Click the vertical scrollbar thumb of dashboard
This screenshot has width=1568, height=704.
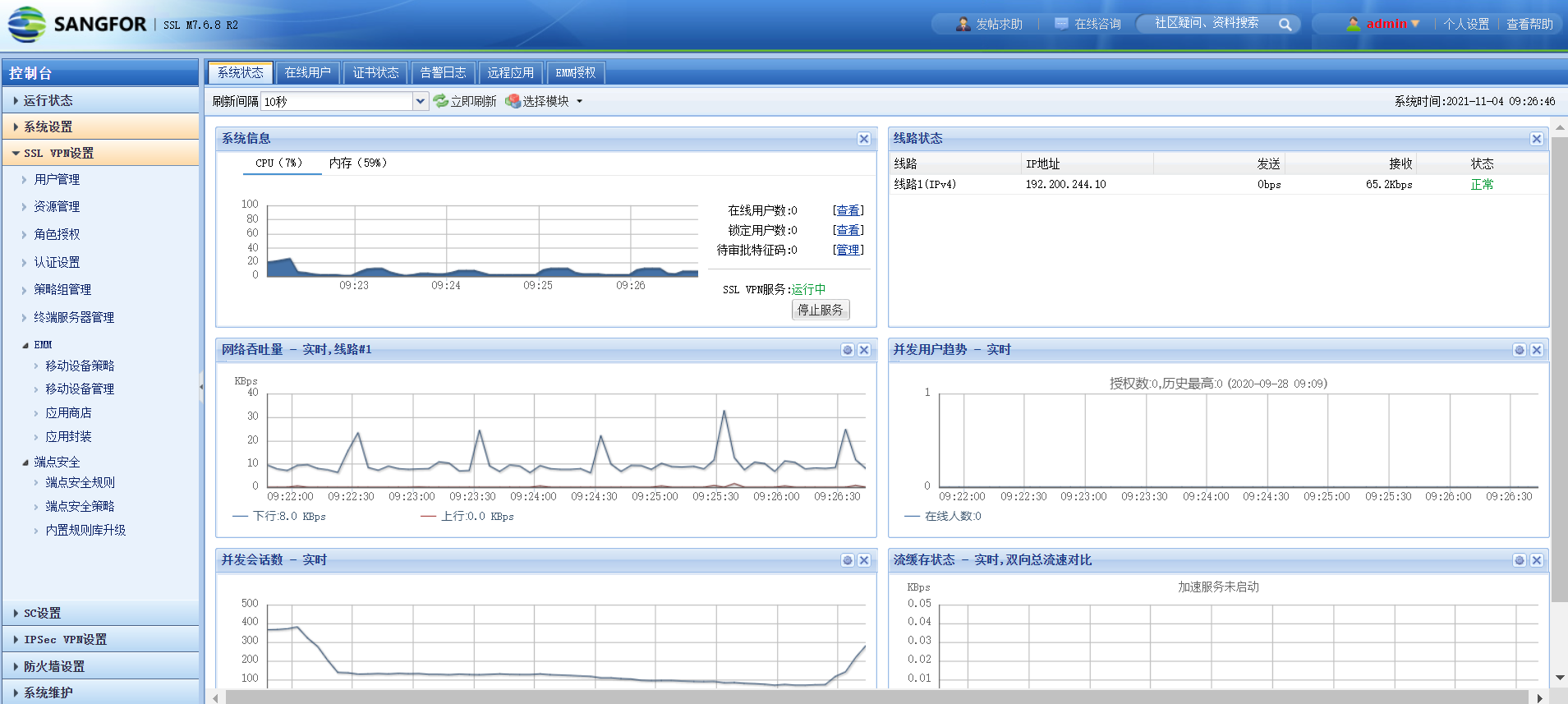(x=1560, y=370)
